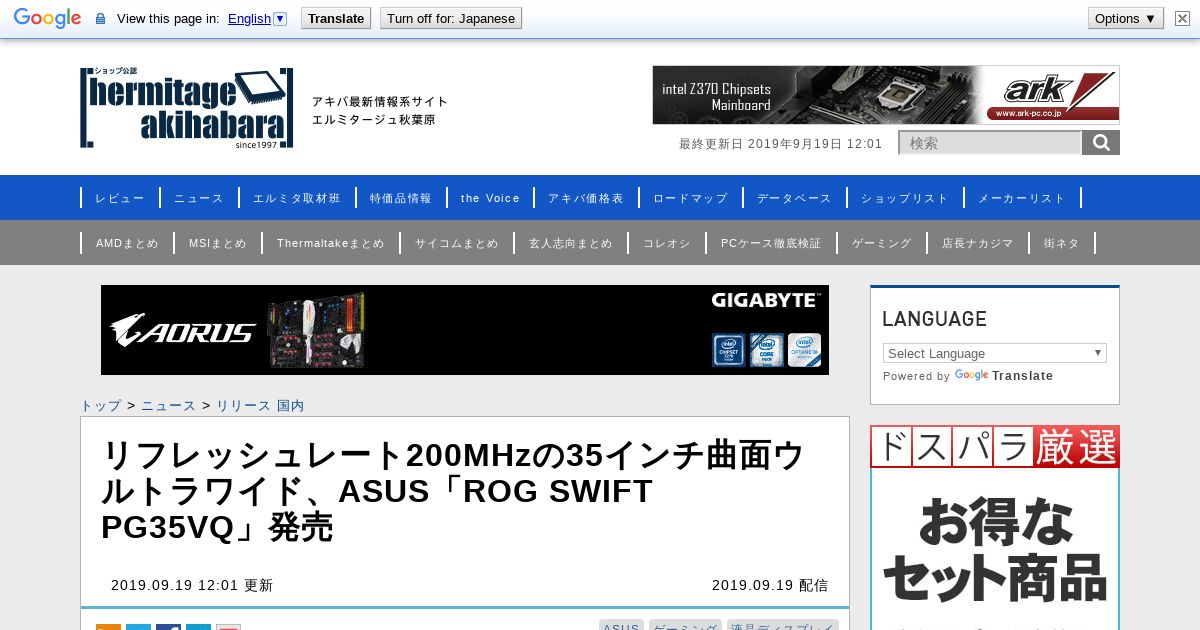Open the English language dropdown
The width and height of the screenshot is (1200, 630).
coord(257,18)
